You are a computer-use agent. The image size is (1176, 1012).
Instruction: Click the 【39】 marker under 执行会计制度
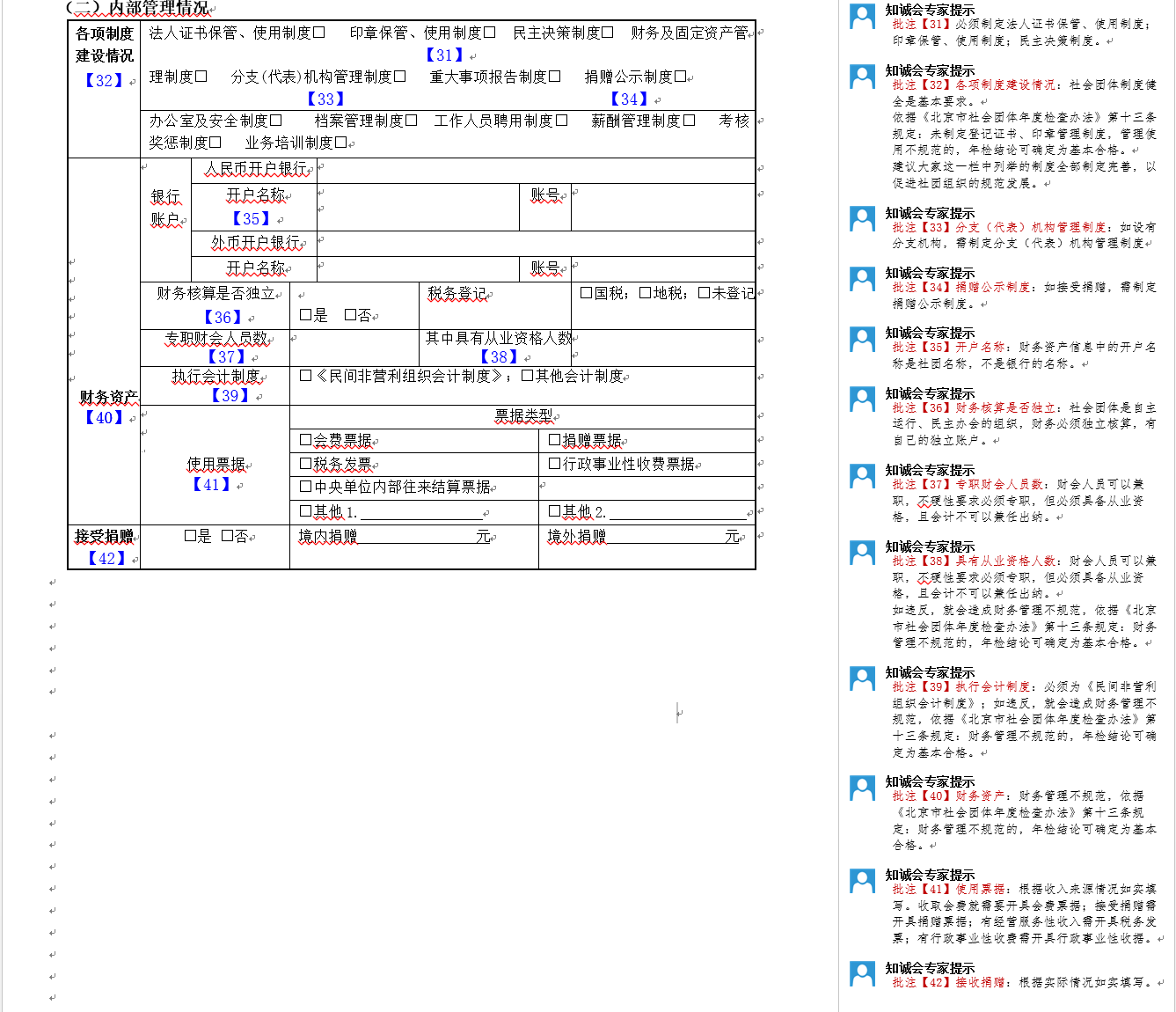[230, 395]
